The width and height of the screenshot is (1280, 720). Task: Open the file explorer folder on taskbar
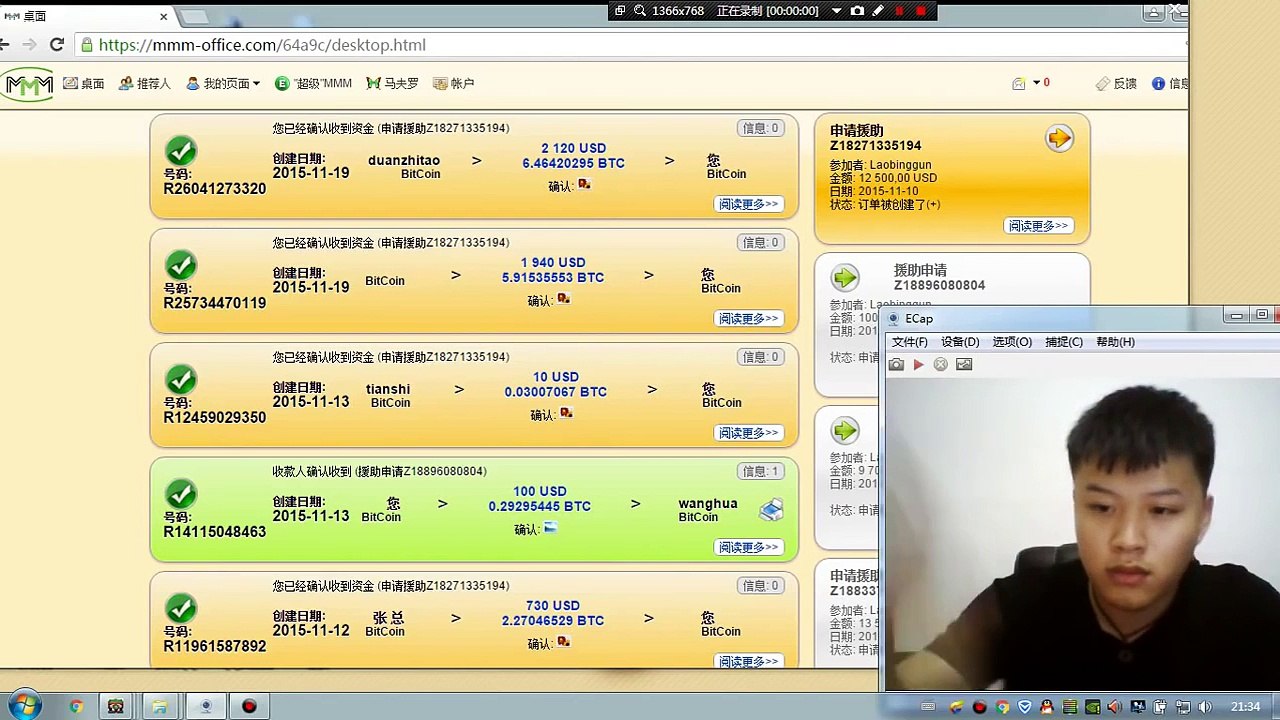(159, 707)
